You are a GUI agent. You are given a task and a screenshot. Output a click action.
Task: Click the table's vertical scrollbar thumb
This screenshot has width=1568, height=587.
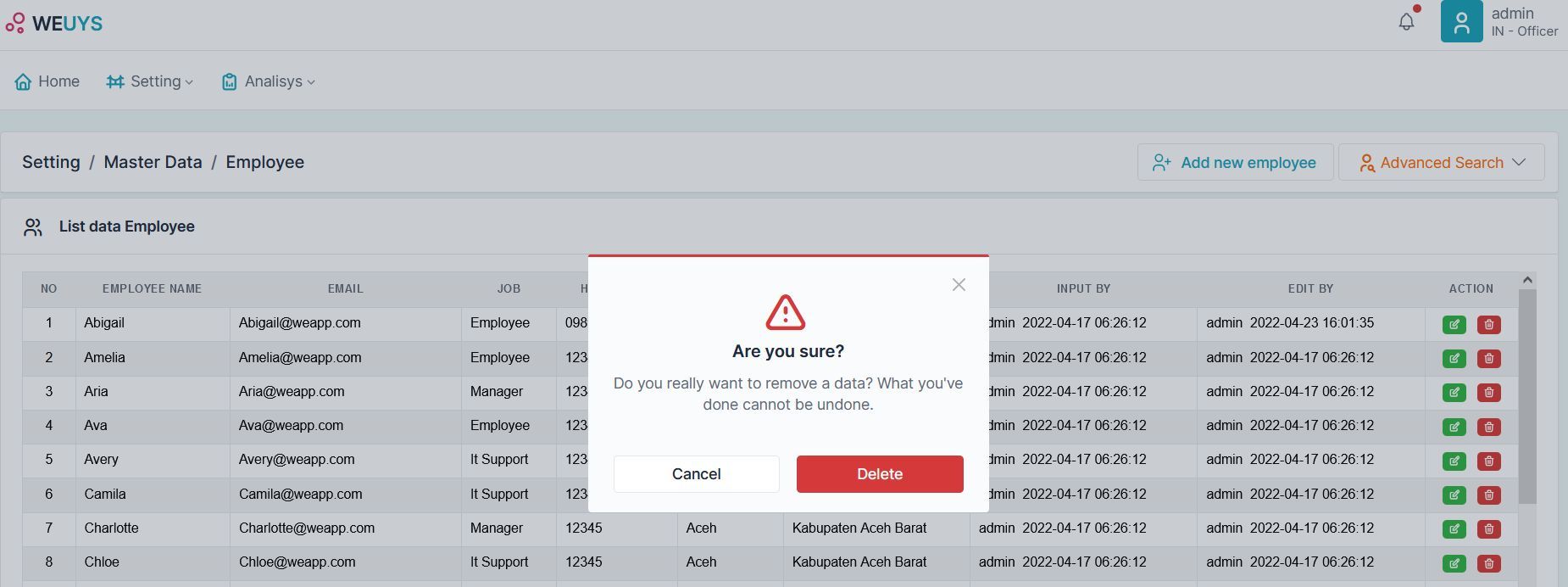coord(1526,394)
